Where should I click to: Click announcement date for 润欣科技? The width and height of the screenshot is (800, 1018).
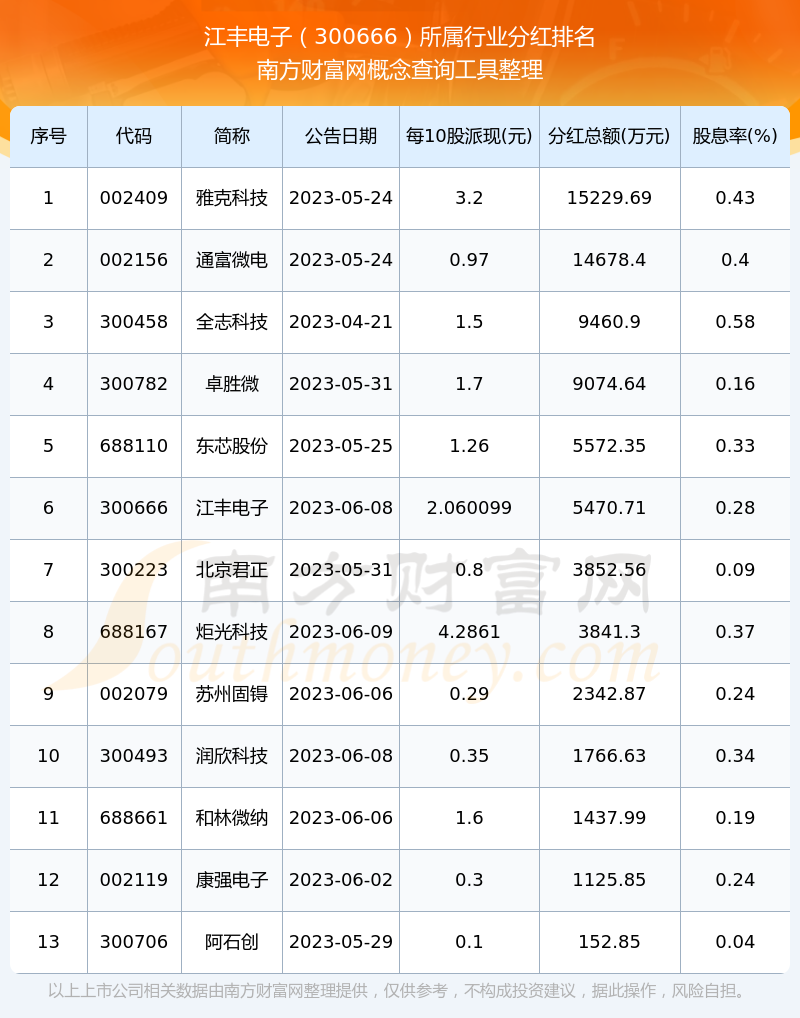click(341, 756)
